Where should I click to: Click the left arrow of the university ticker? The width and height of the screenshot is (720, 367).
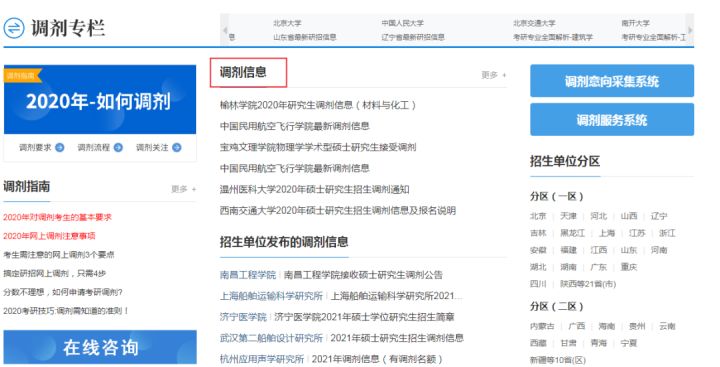(x=225, y=30)
